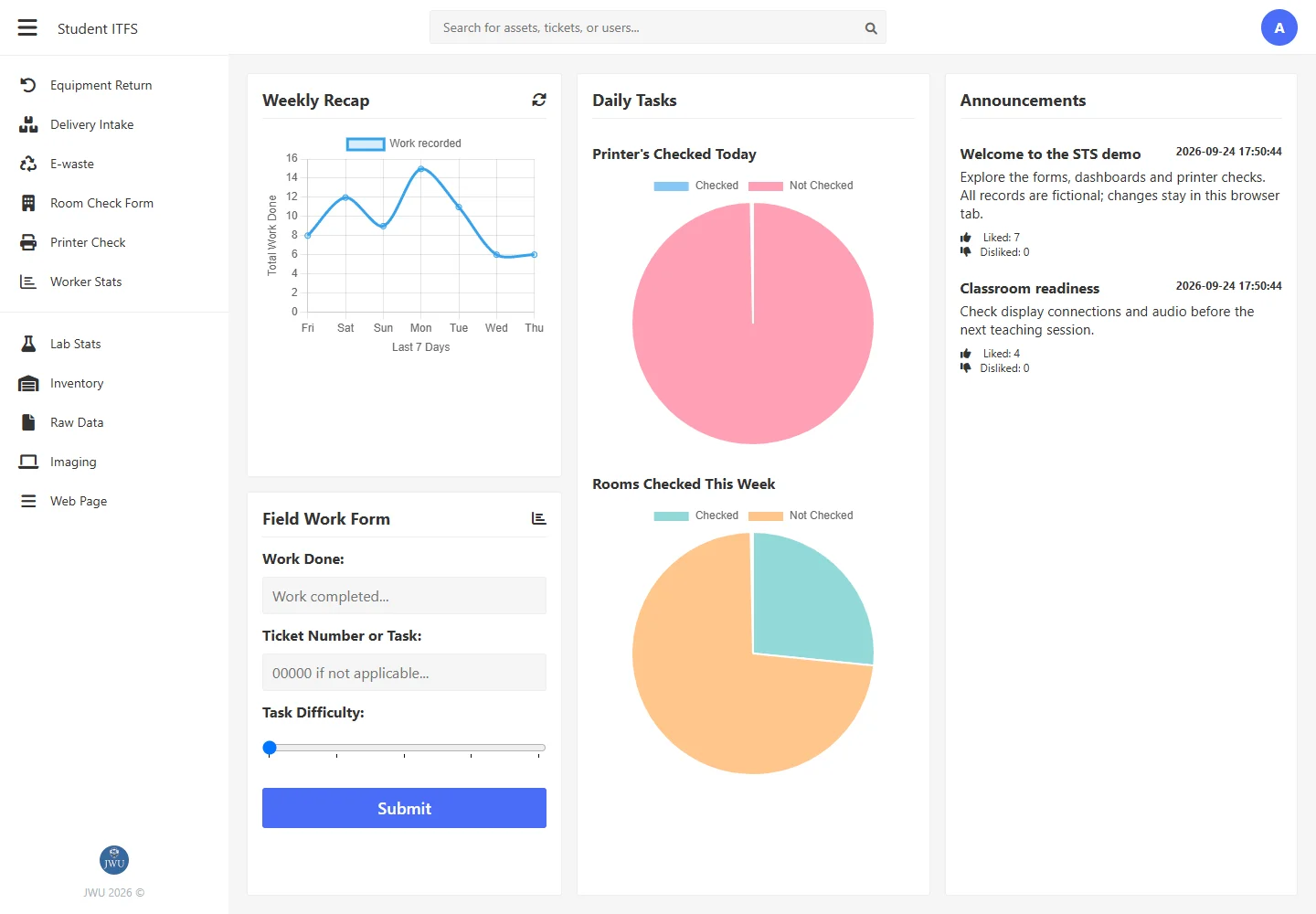Screen dimensions: 1316x914
Task: Adjust the Task Difficulty slider handle
Action: (x=270, y=748)
